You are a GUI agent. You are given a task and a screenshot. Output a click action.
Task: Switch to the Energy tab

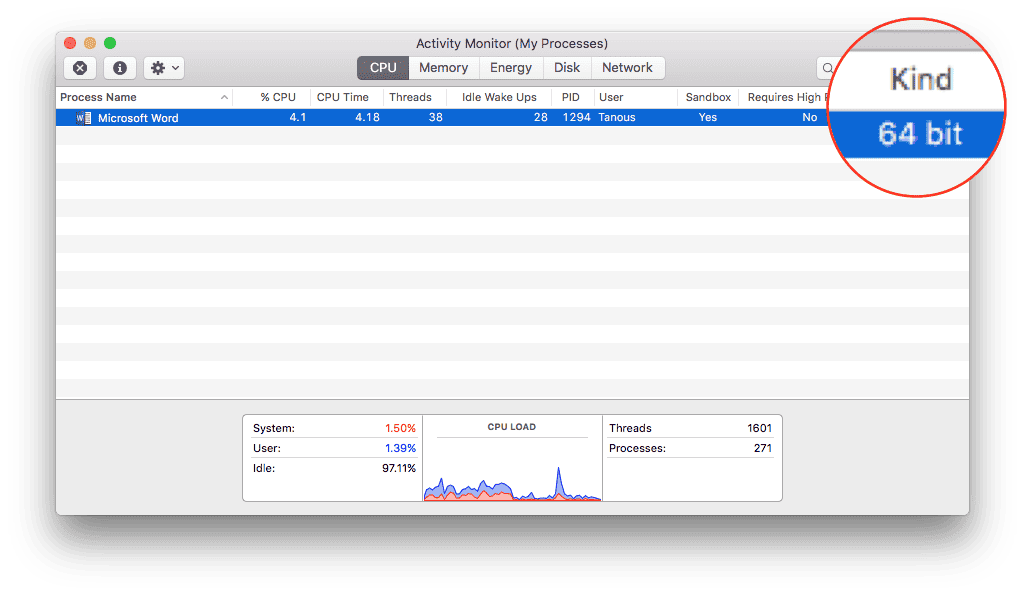coord(511,68)
